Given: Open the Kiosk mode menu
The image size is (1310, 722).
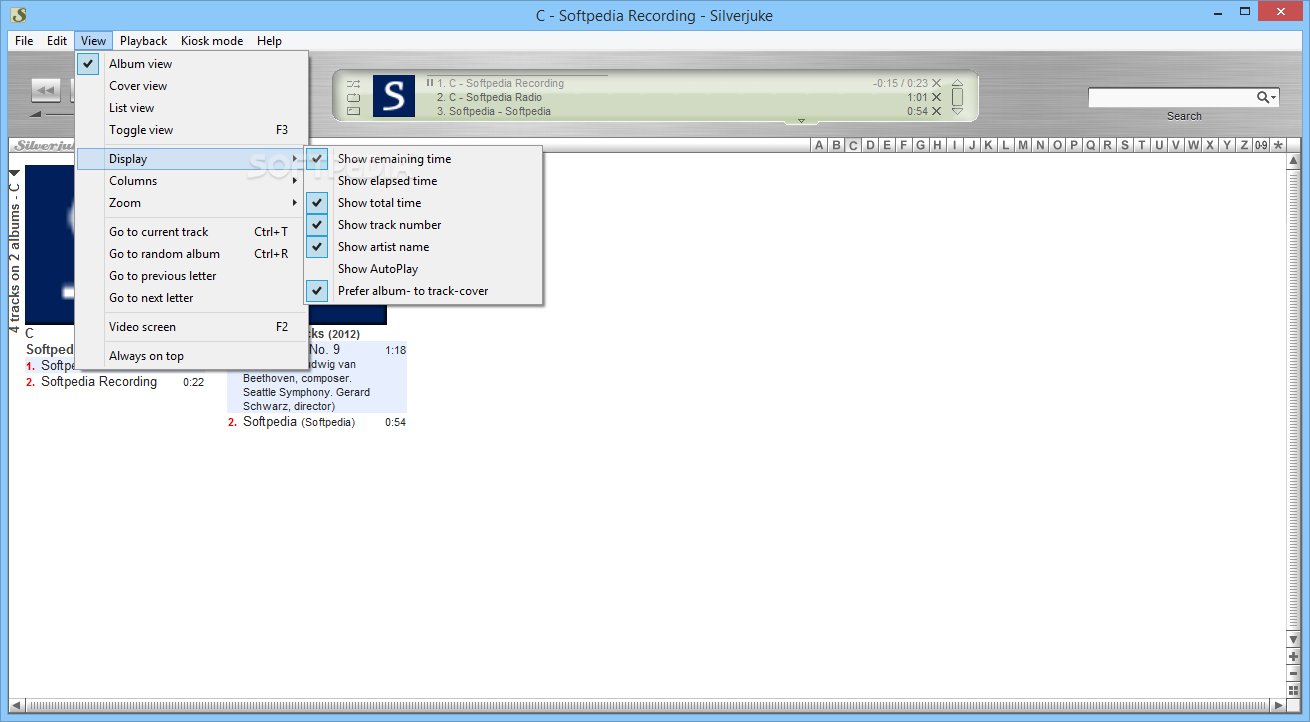Looking at the screenshot, I should tap(212, 41).
